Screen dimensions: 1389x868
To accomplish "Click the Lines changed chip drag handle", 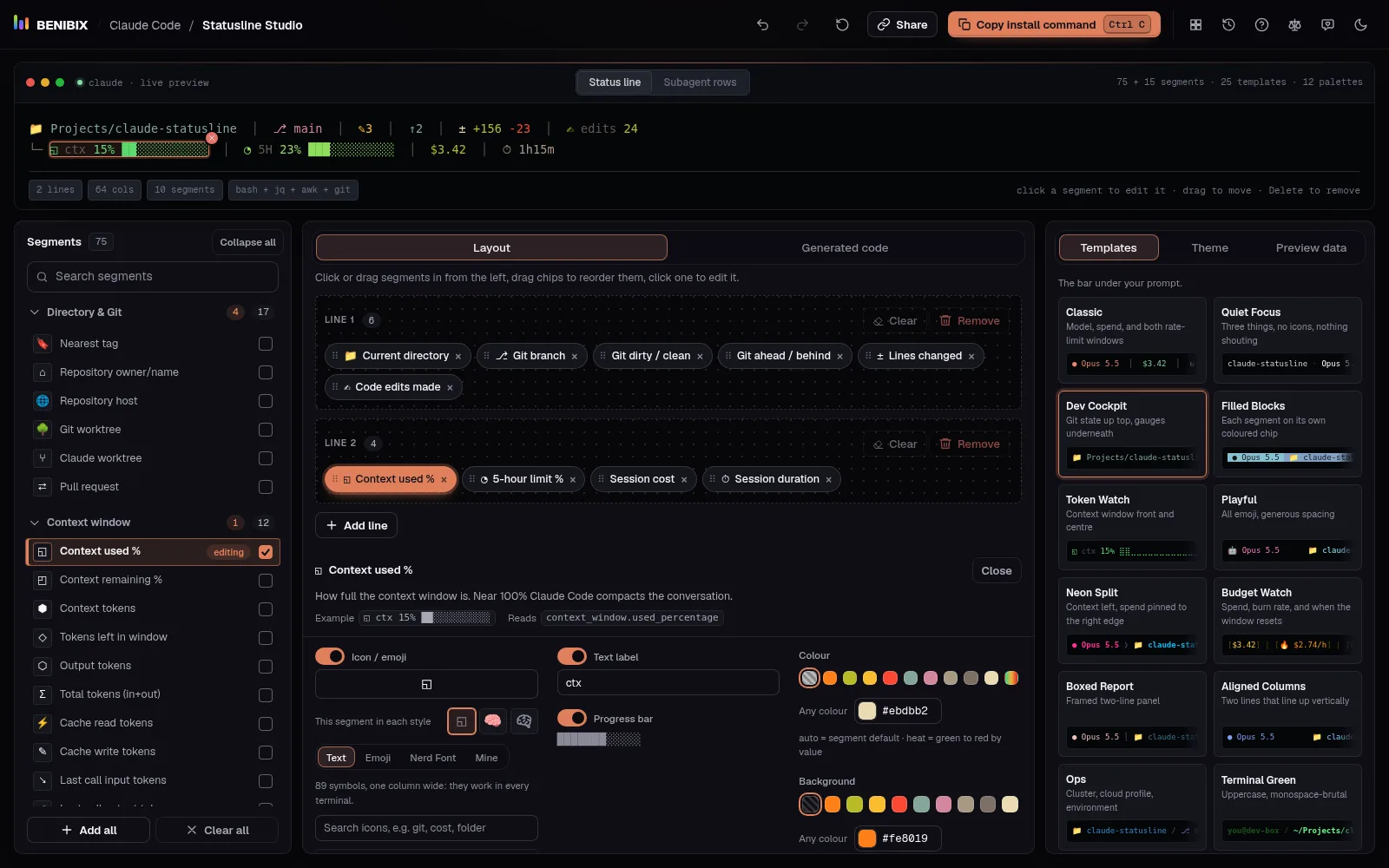I will click(868, 356).
